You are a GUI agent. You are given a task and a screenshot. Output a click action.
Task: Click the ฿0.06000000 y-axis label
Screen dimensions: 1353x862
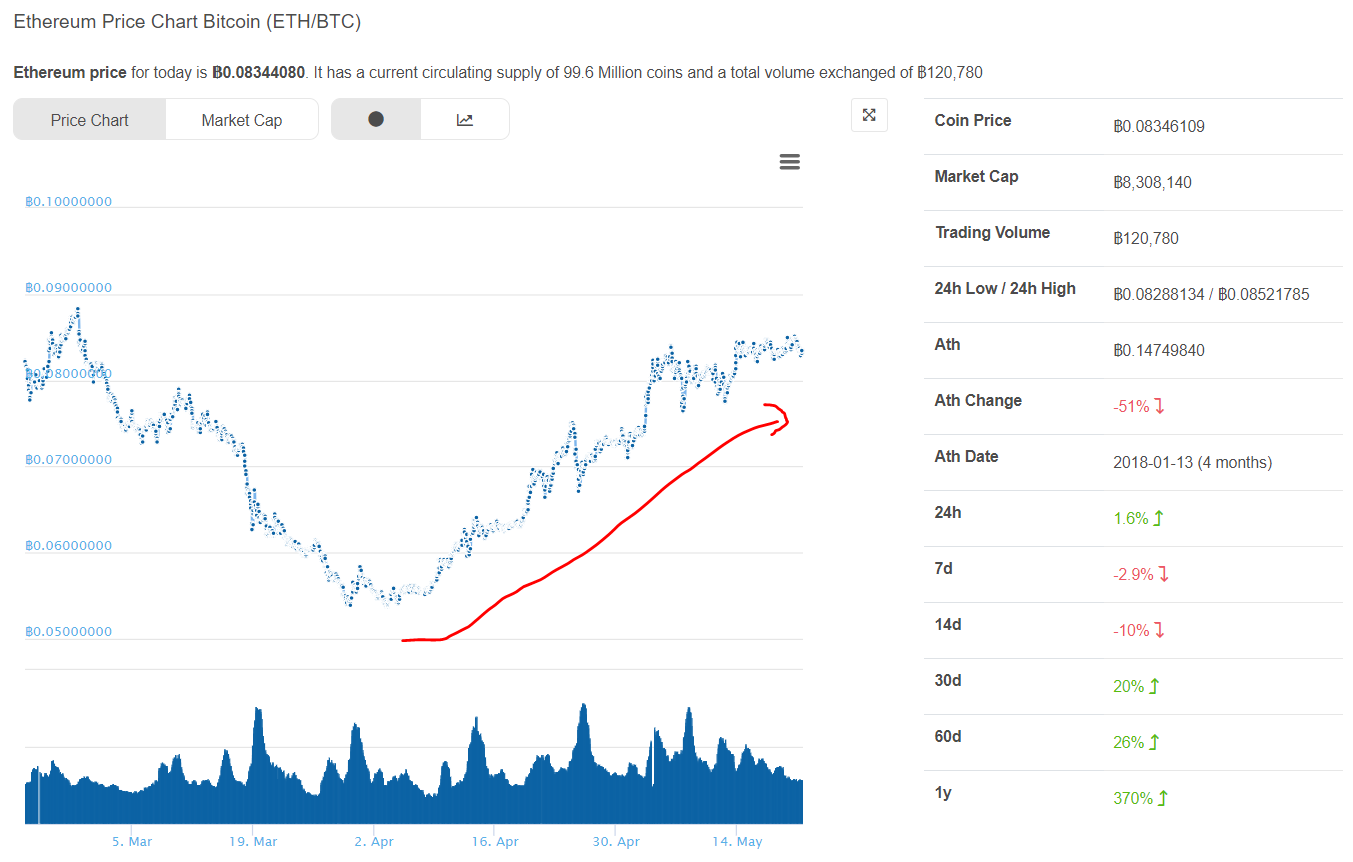pyautogui.click(x=68, y=546)
